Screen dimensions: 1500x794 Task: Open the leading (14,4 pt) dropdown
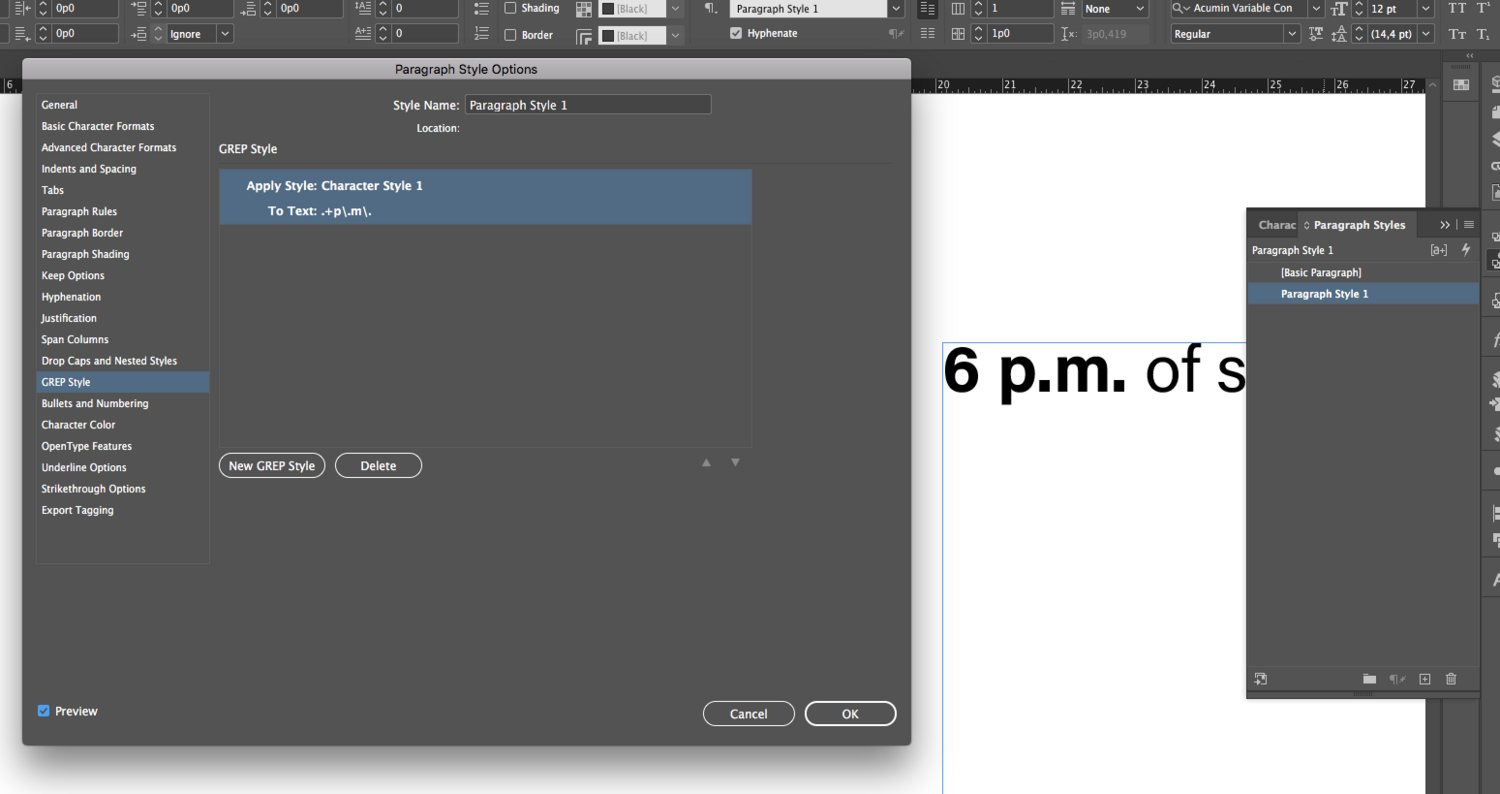[1425, 34]
